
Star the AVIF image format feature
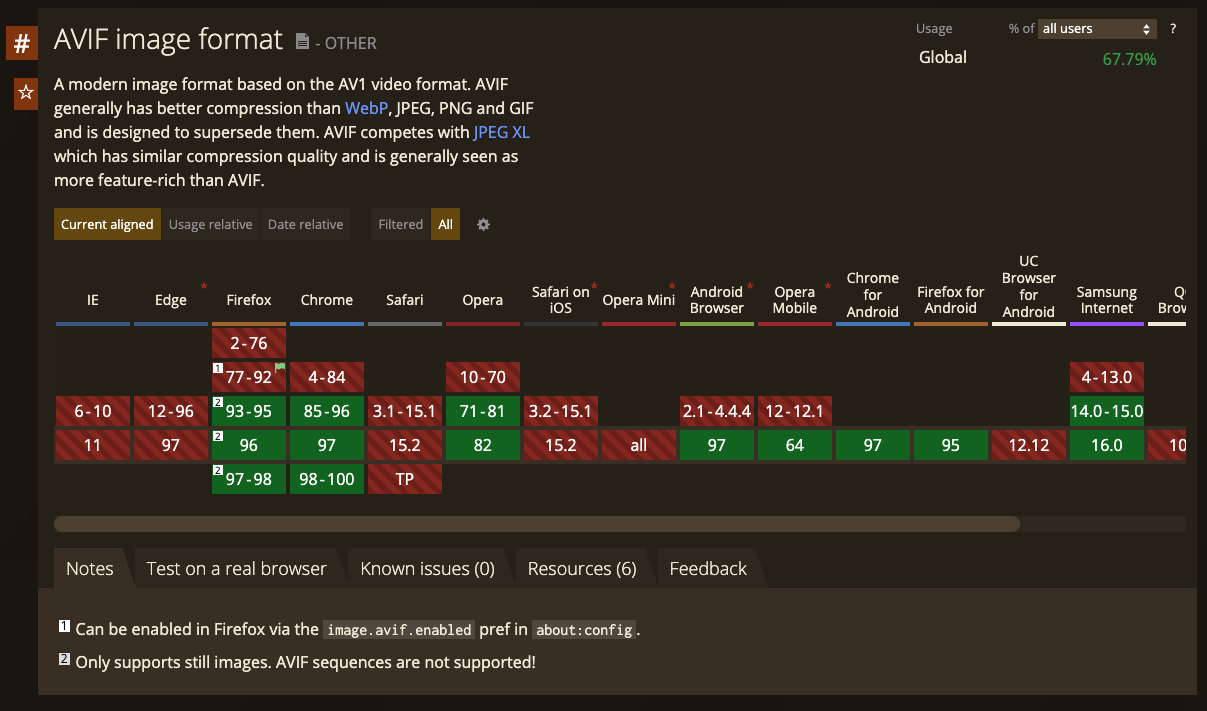point(25,93)
